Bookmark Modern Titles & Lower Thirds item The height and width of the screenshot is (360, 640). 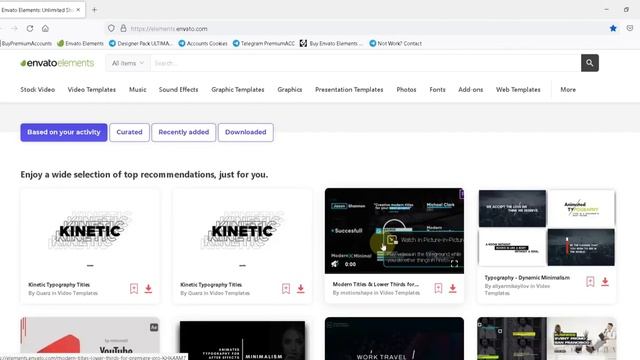click(438, 288)
